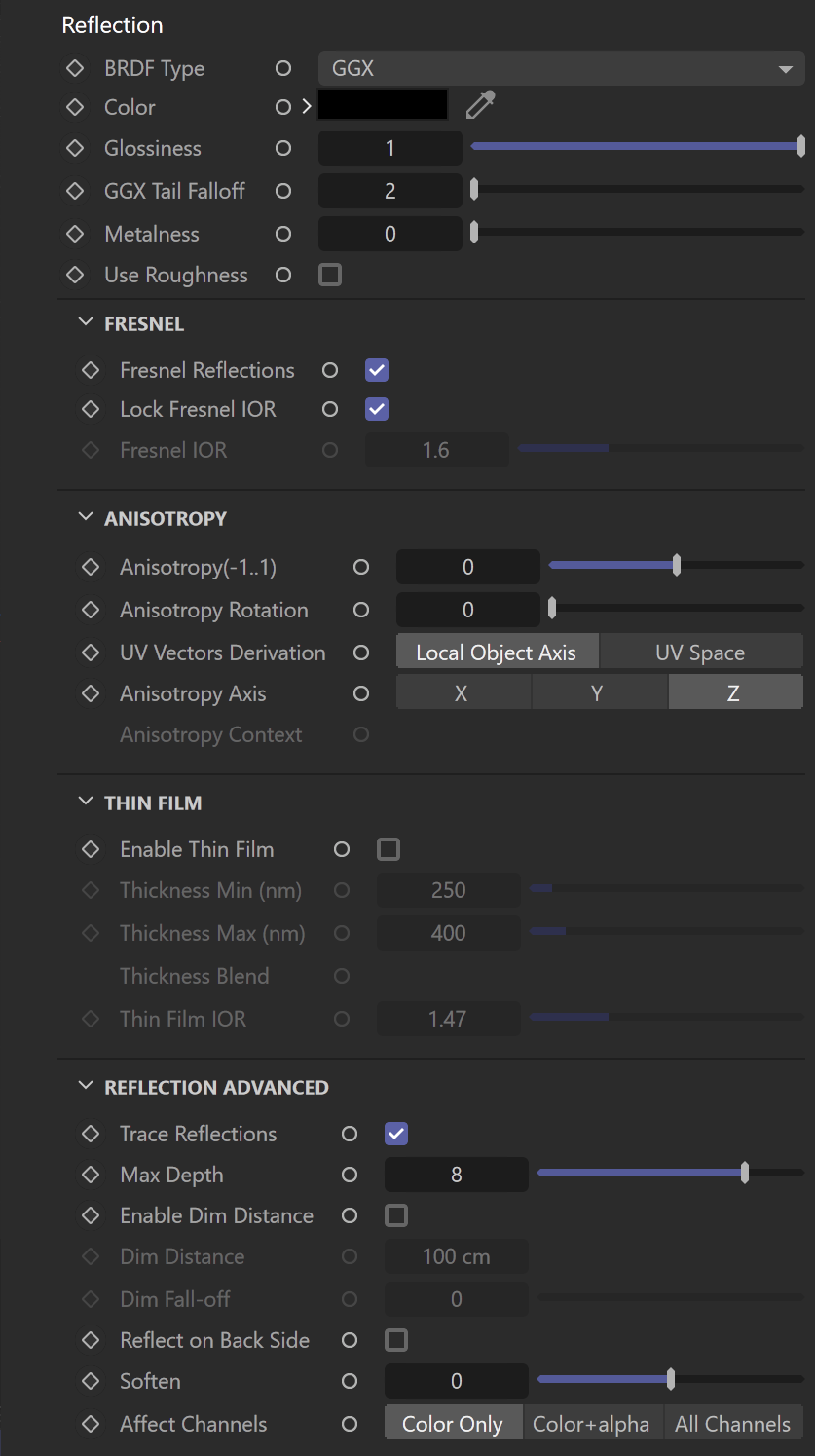Image resolution: width=815 pixels, height=1456 pixels.
Task: Collapse the REFLECTION ADVANCED section
Action: coord(86,1087)
